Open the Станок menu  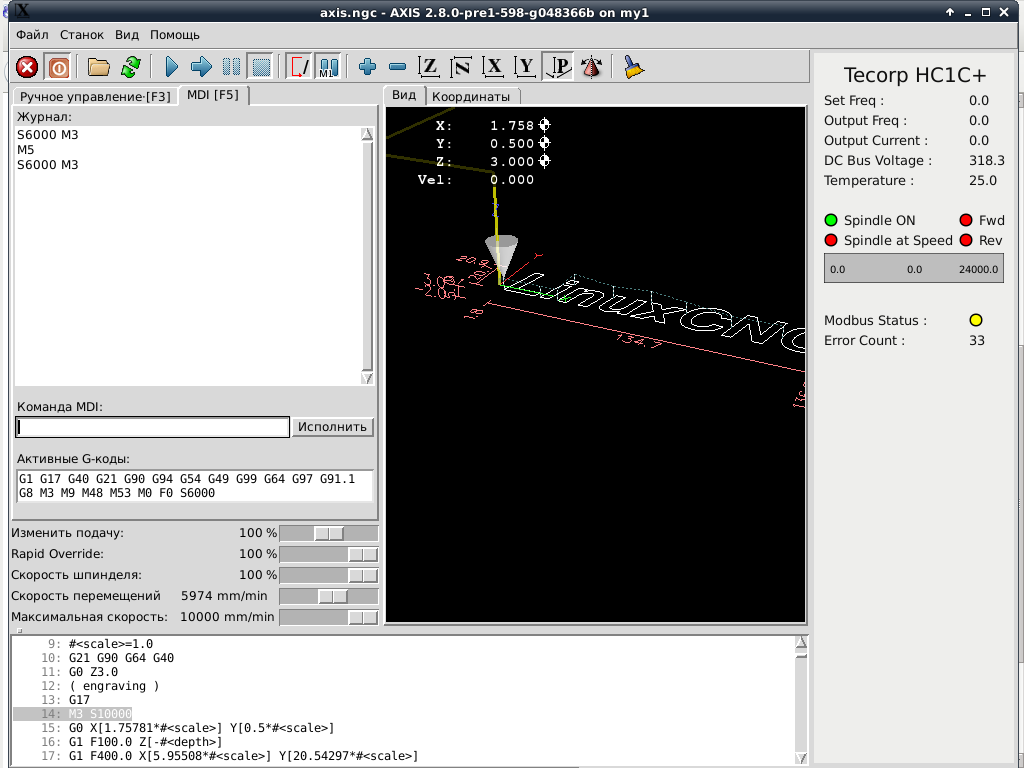tap(82, 34)
